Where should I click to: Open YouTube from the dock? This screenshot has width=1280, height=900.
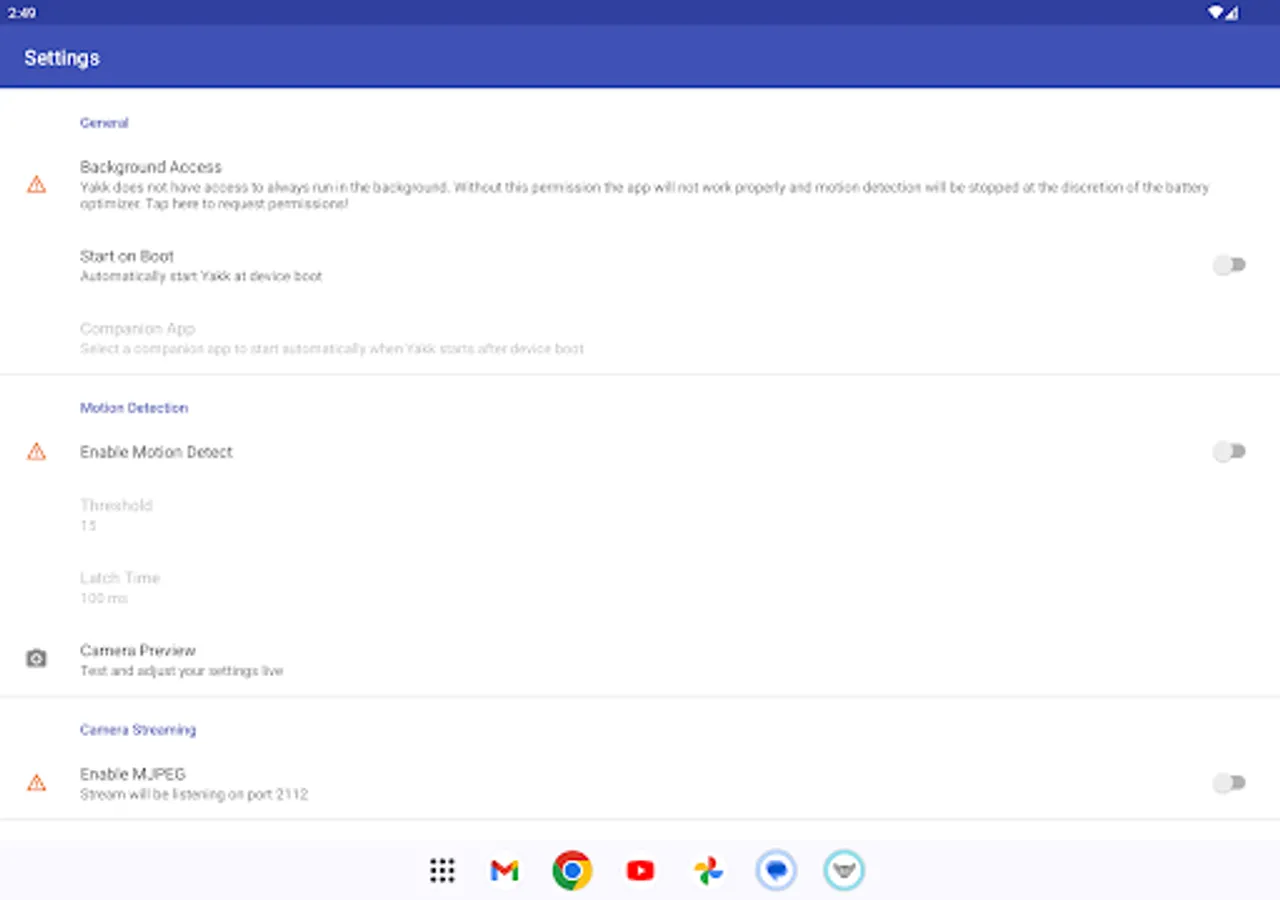tap(639, 870)
